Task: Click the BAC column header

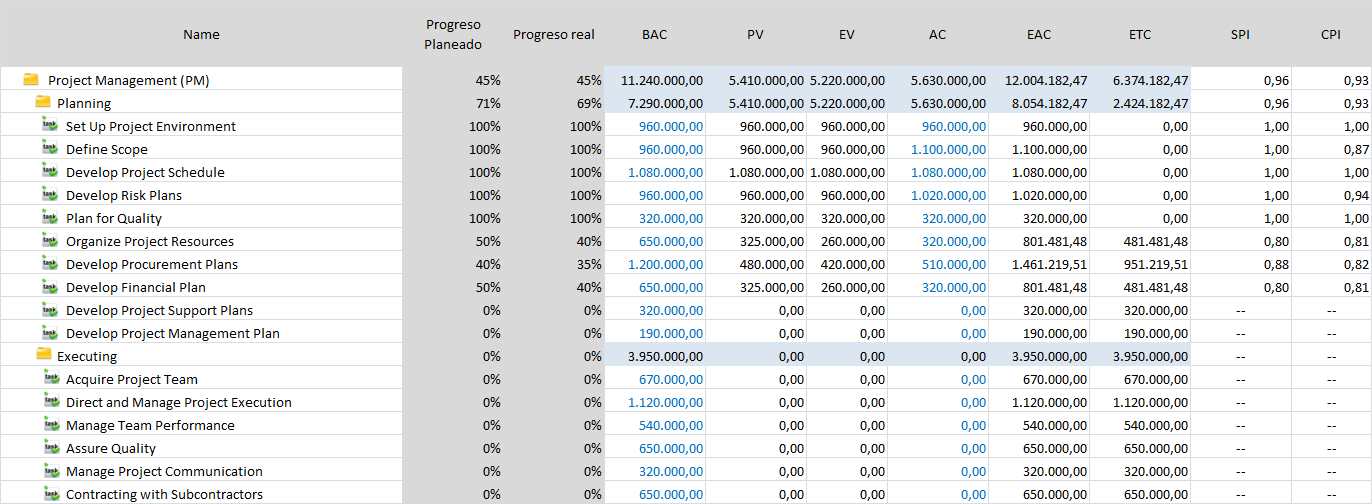Action: (x=655, y=34)
